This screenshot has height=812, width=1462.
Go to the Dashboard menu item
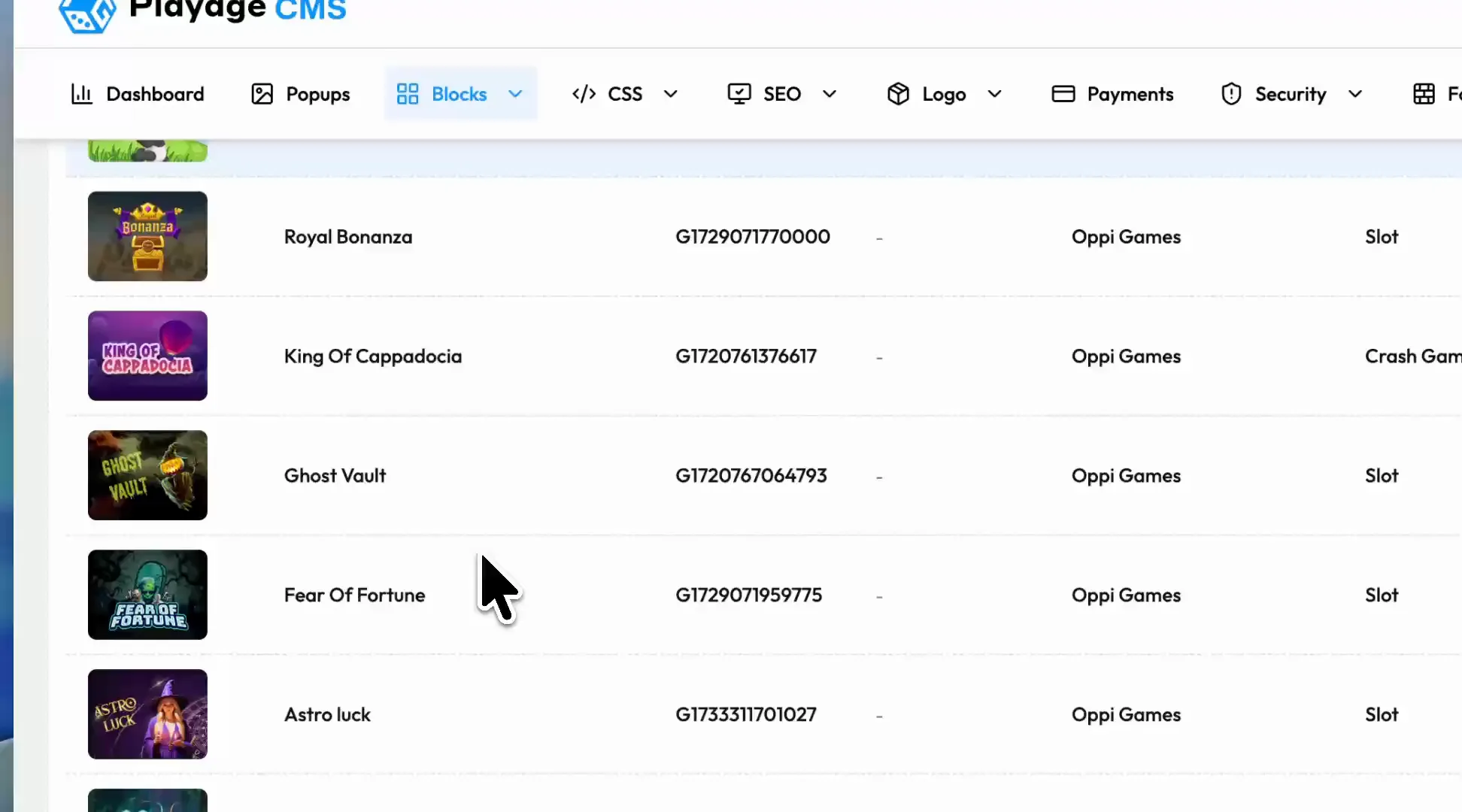click(155, 94)
